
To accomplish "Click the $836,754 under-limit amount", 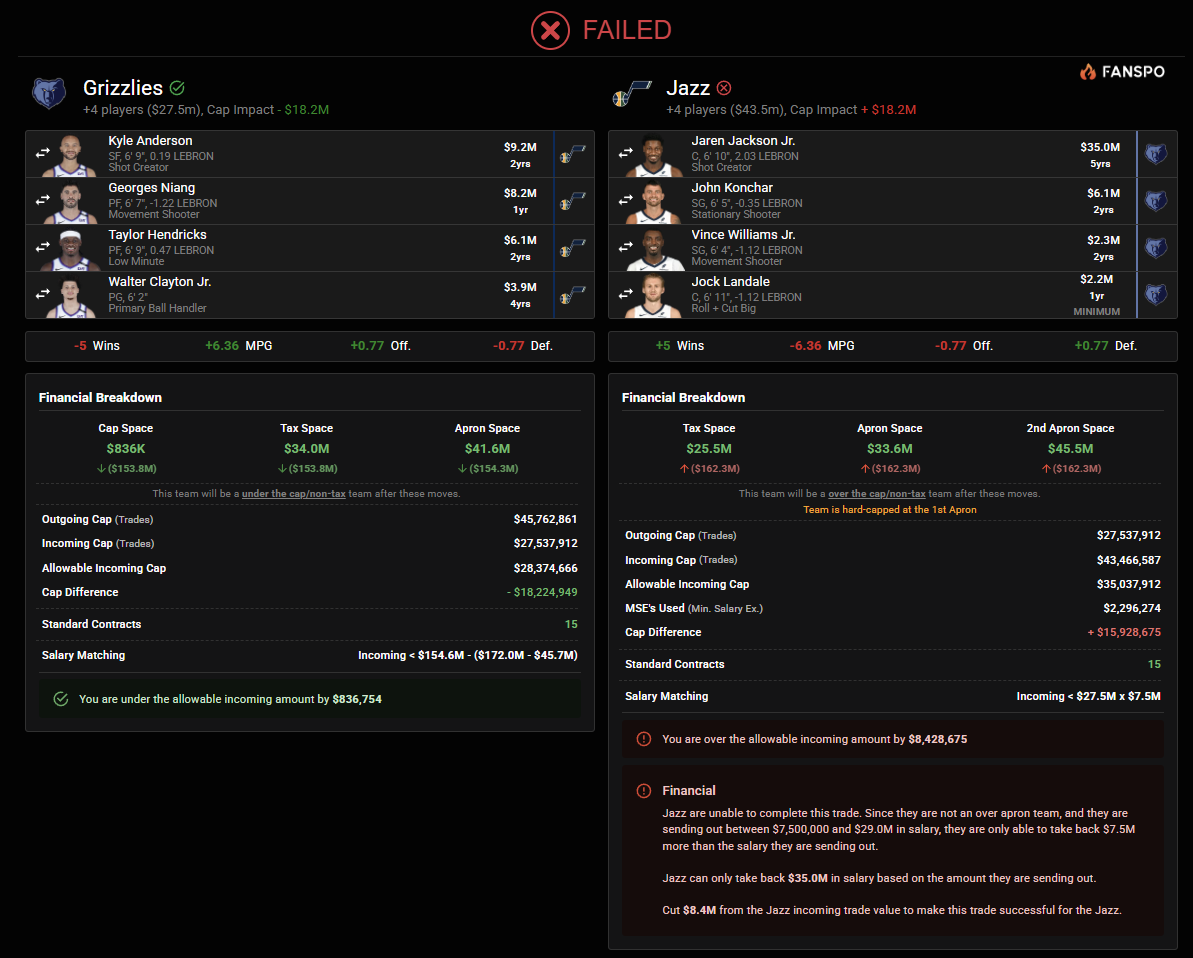I will (x=357, y=699).
